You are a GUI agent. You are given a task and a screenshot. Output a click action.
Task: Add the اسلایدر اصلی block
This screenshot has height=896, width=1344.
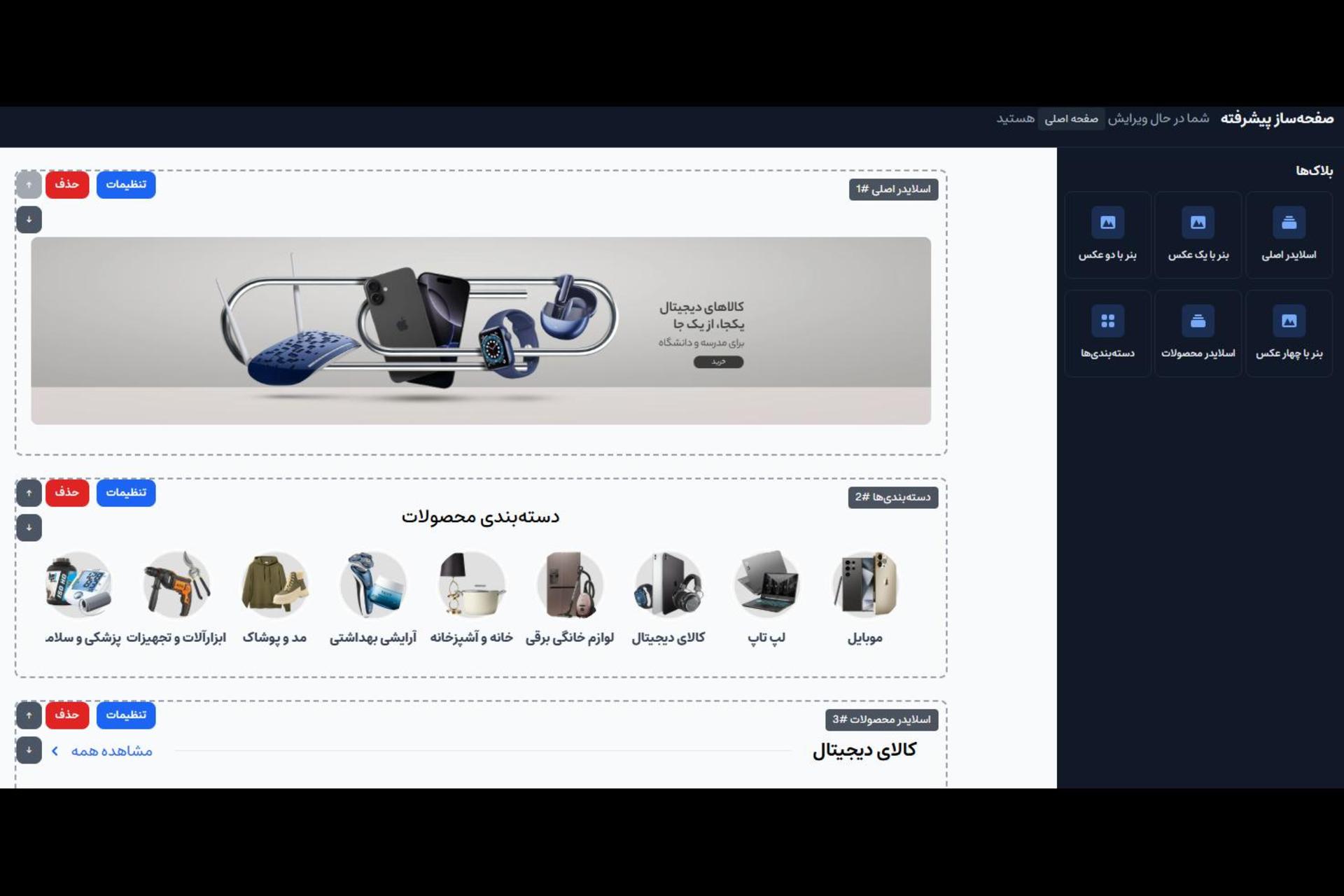[x=1289, y=235]
